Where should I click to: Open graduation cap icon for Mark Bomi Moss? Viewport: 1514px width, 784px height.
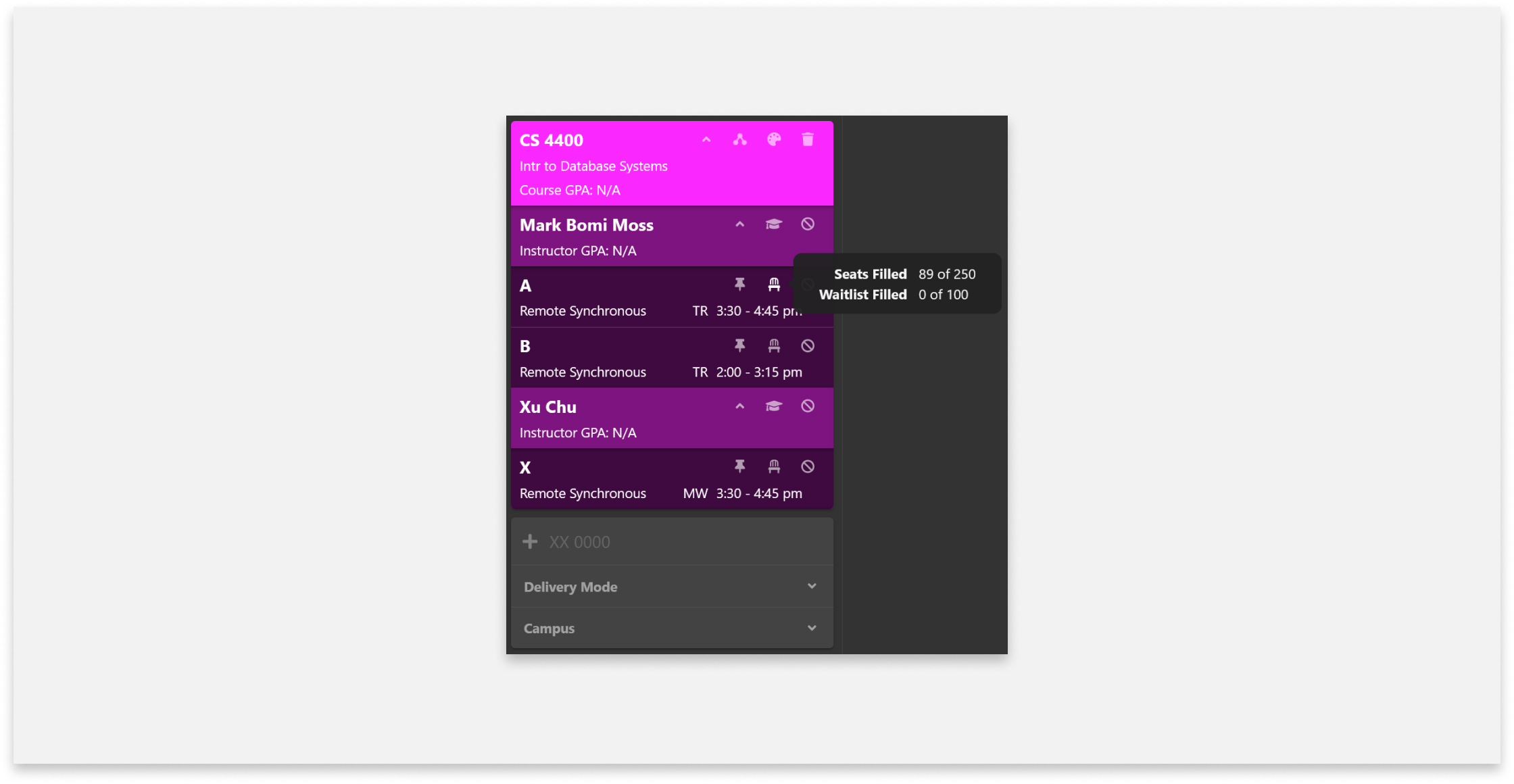pos(774,224)
